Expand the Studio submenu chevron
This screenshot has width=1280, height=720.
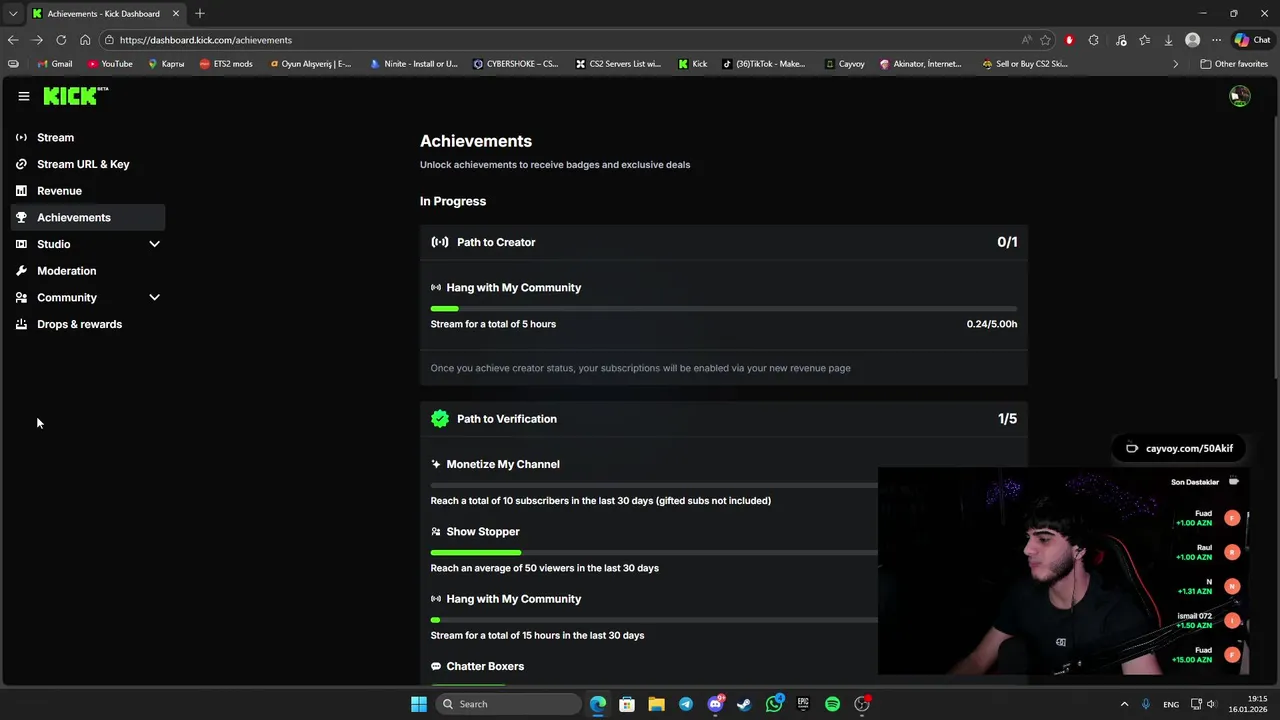tap(154, 244)
